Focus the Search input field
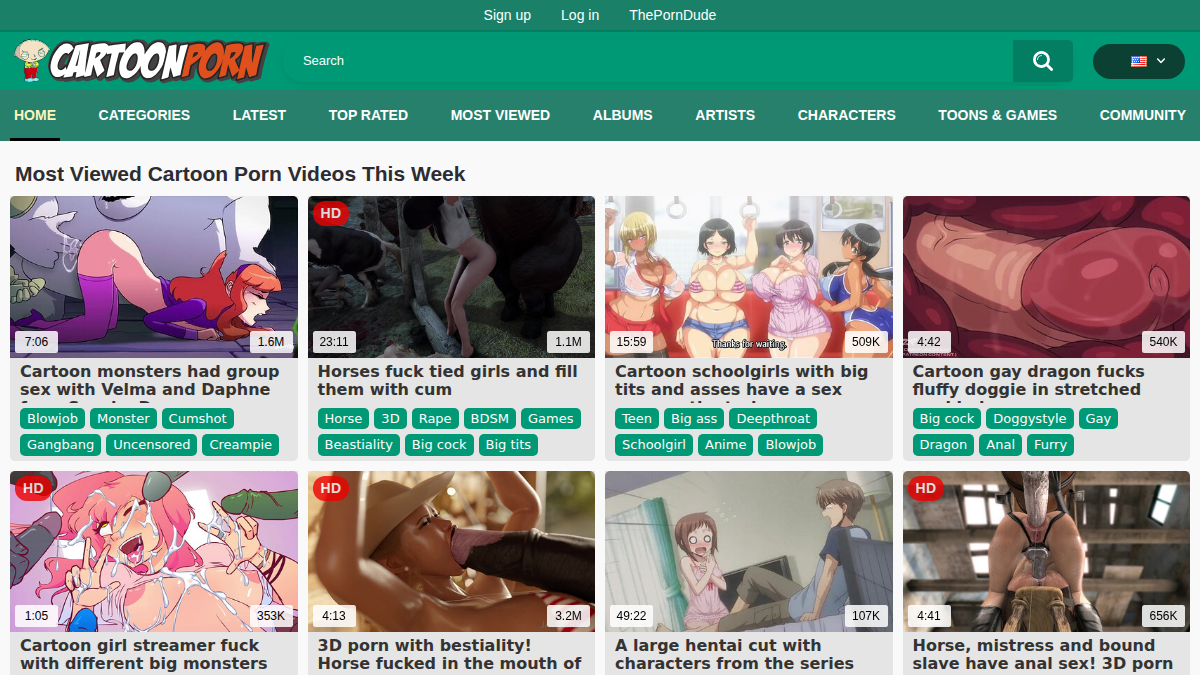 [x=650, y=61]
